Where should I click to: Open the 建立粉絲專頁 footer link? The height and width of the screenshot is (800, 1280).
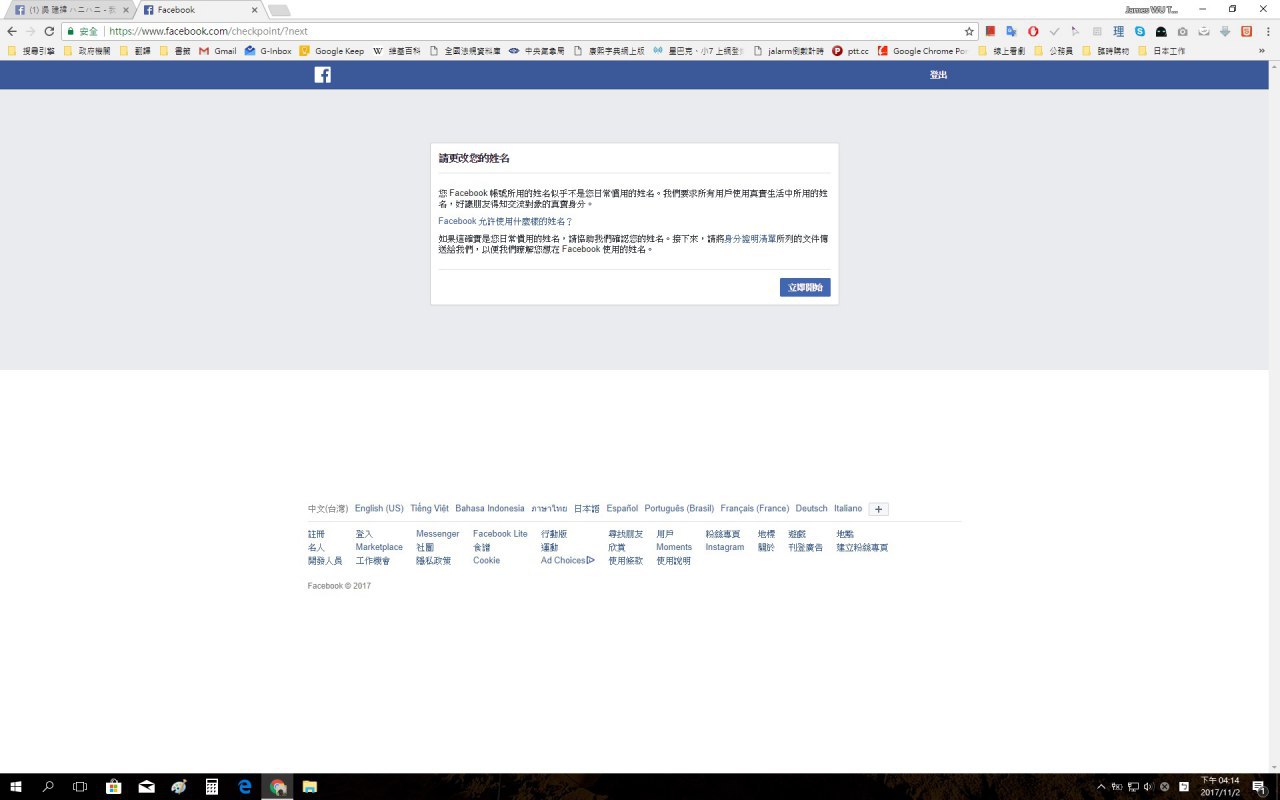pos(862,547)
